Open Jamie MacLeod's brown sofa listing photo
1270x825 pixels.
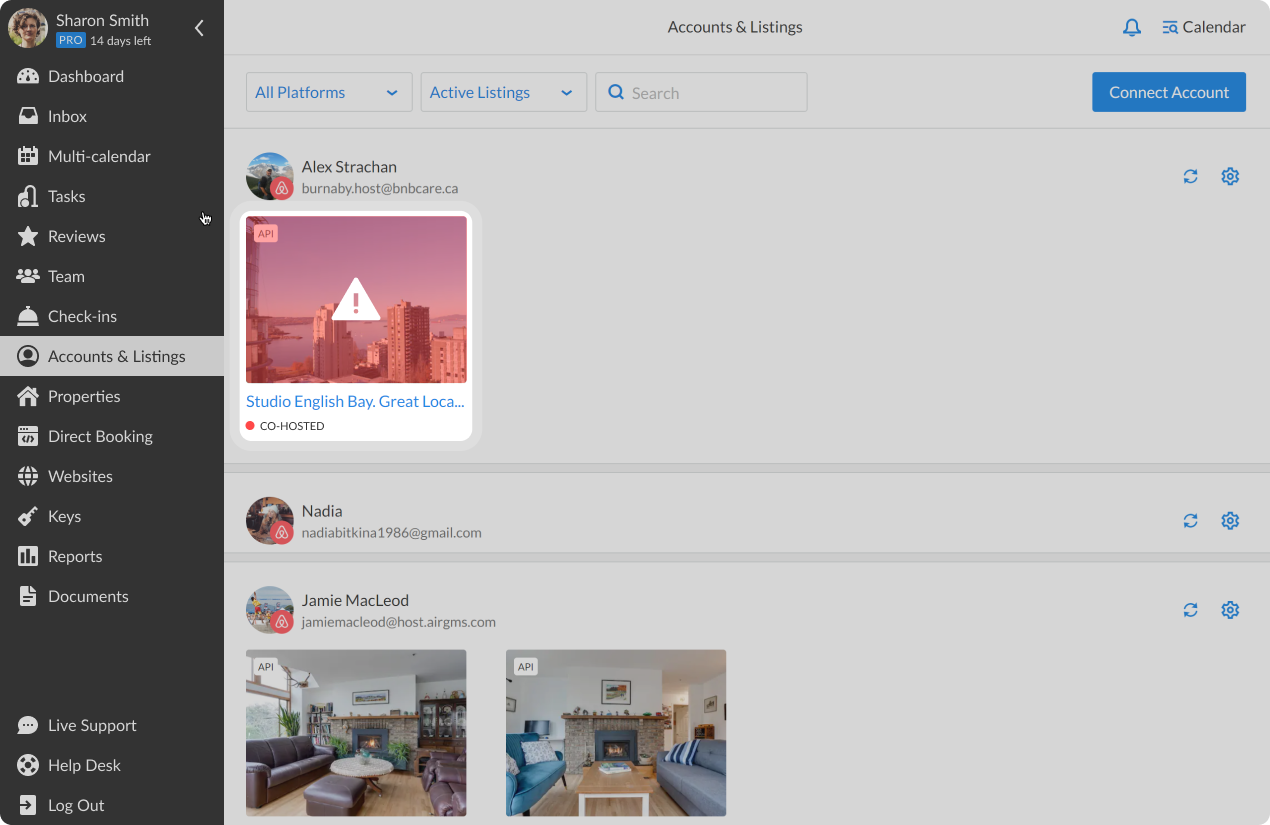coord(356,733)
